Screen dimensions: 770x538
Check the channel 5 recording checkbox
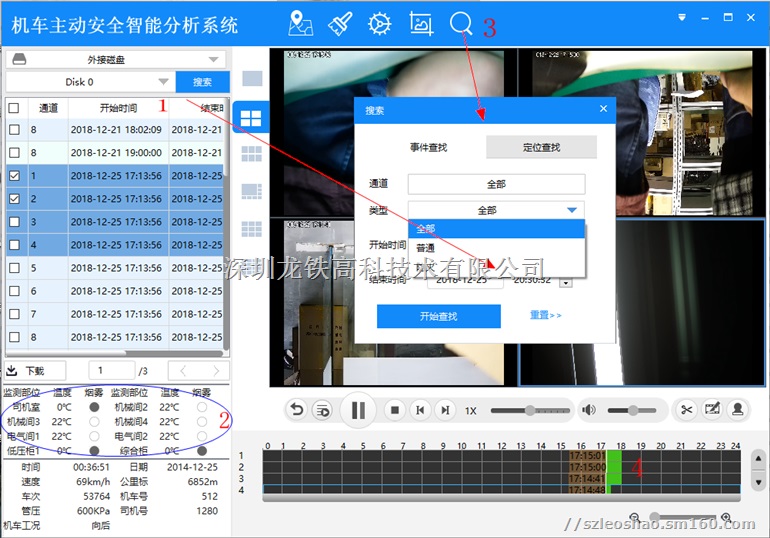(14, 268)
